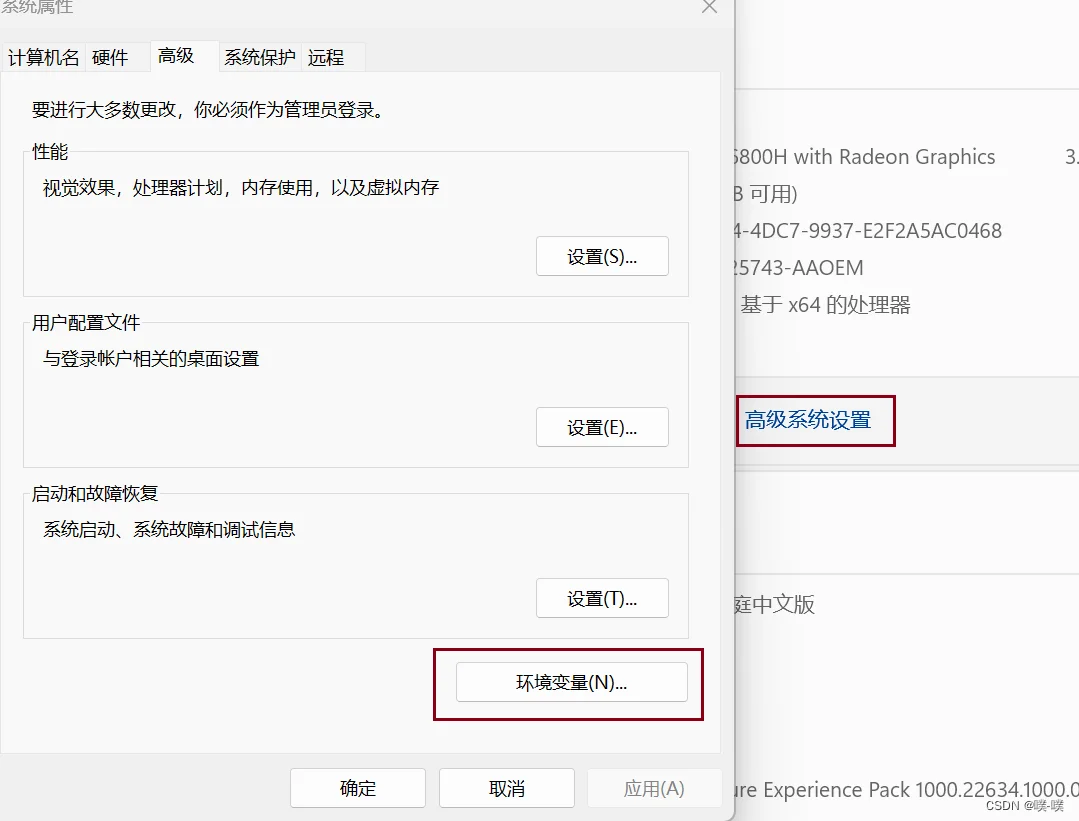The image size is (1079, 821).
Task: Open user profile settings via 设置(E) button
Action: coord(602,427)
